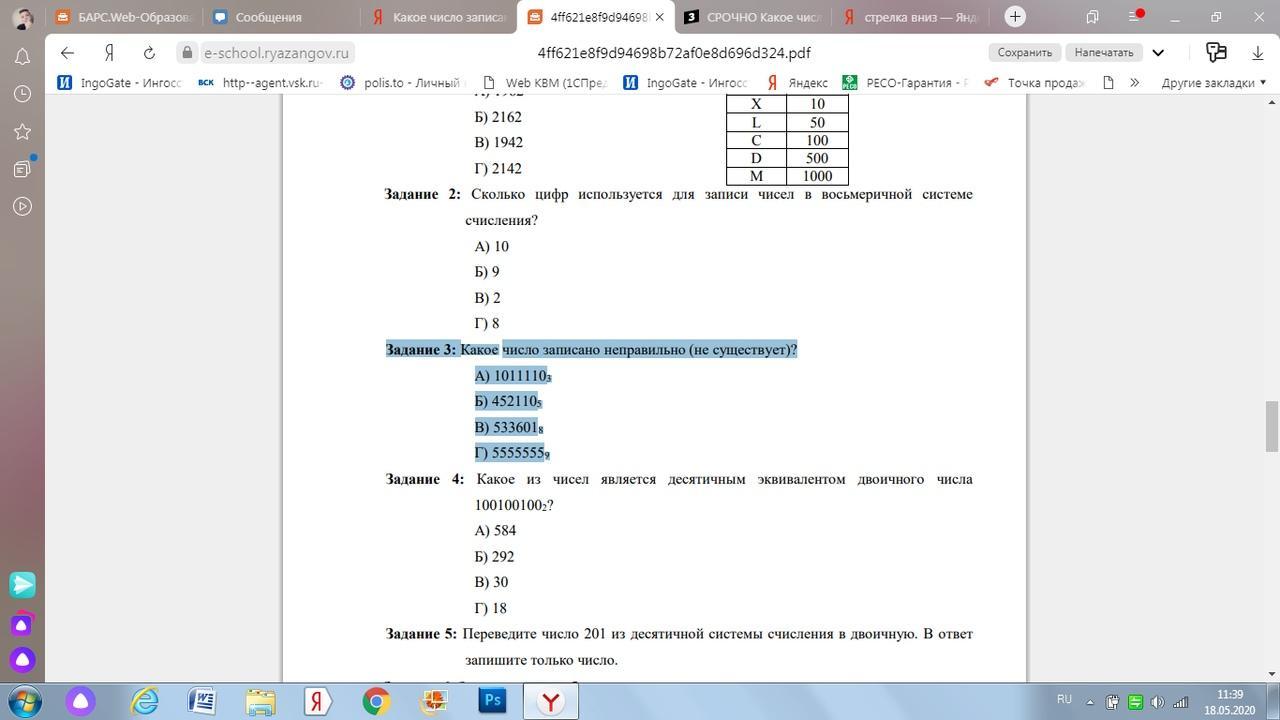Open File Explorer from the taskbar
Viewport: 1280px width, 720px height.
pyautogui.click(x=260, y=701)
